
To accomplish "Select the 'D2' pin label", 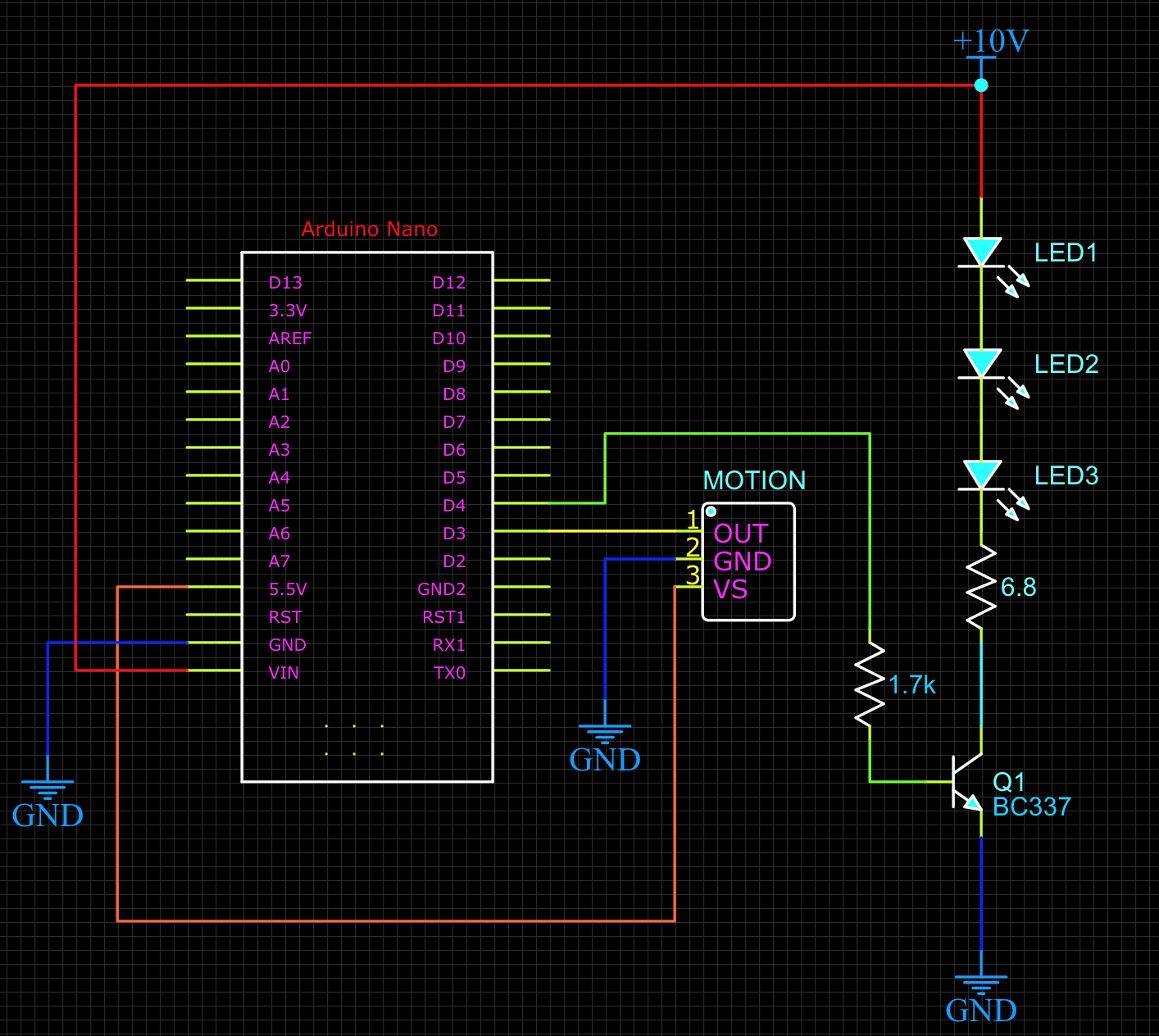I will pos(454,561).
